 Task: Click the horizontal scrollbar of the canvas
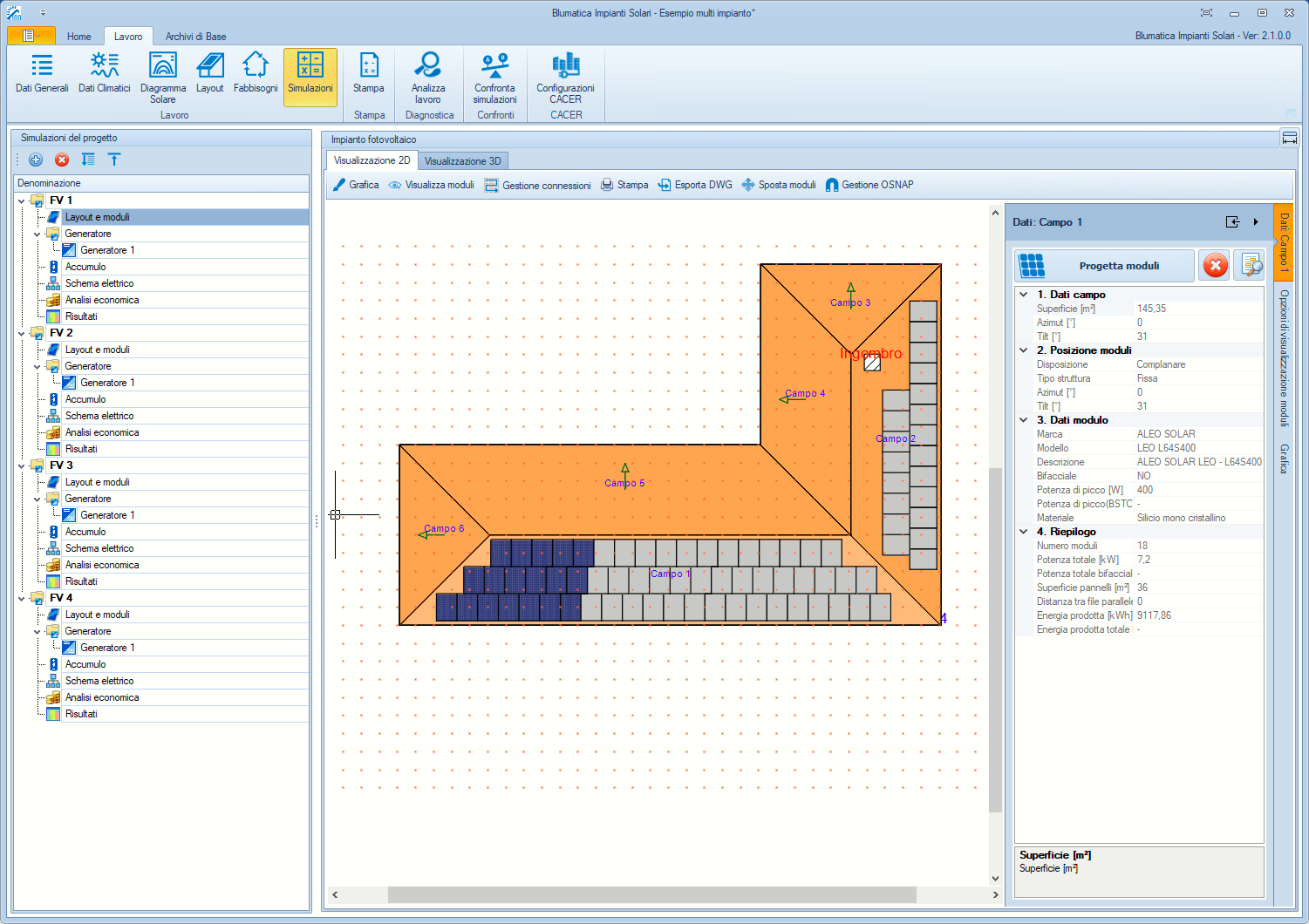[x=651, y=895]
